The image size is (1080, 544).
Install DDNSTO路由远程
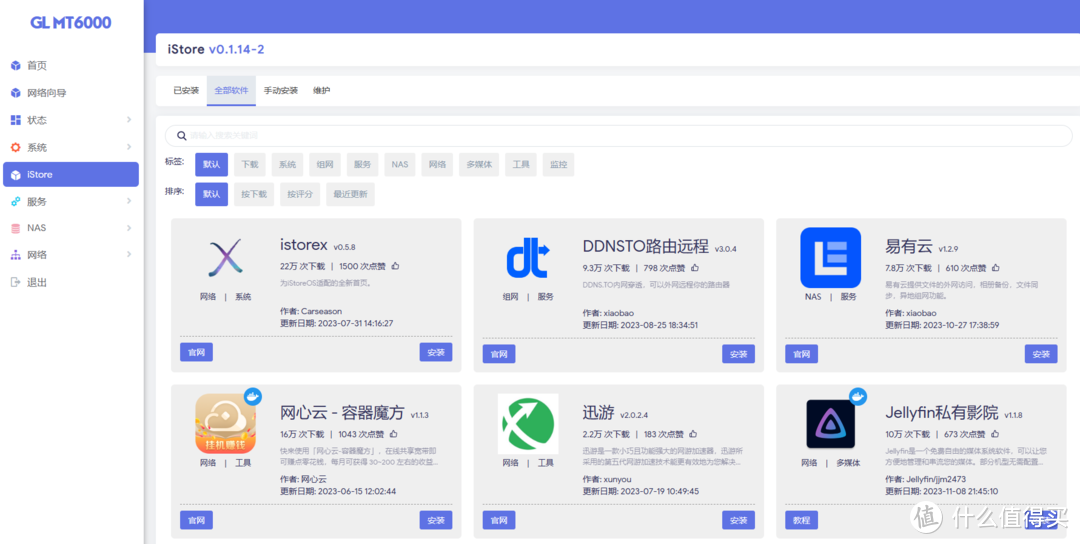tap(738, 354)
